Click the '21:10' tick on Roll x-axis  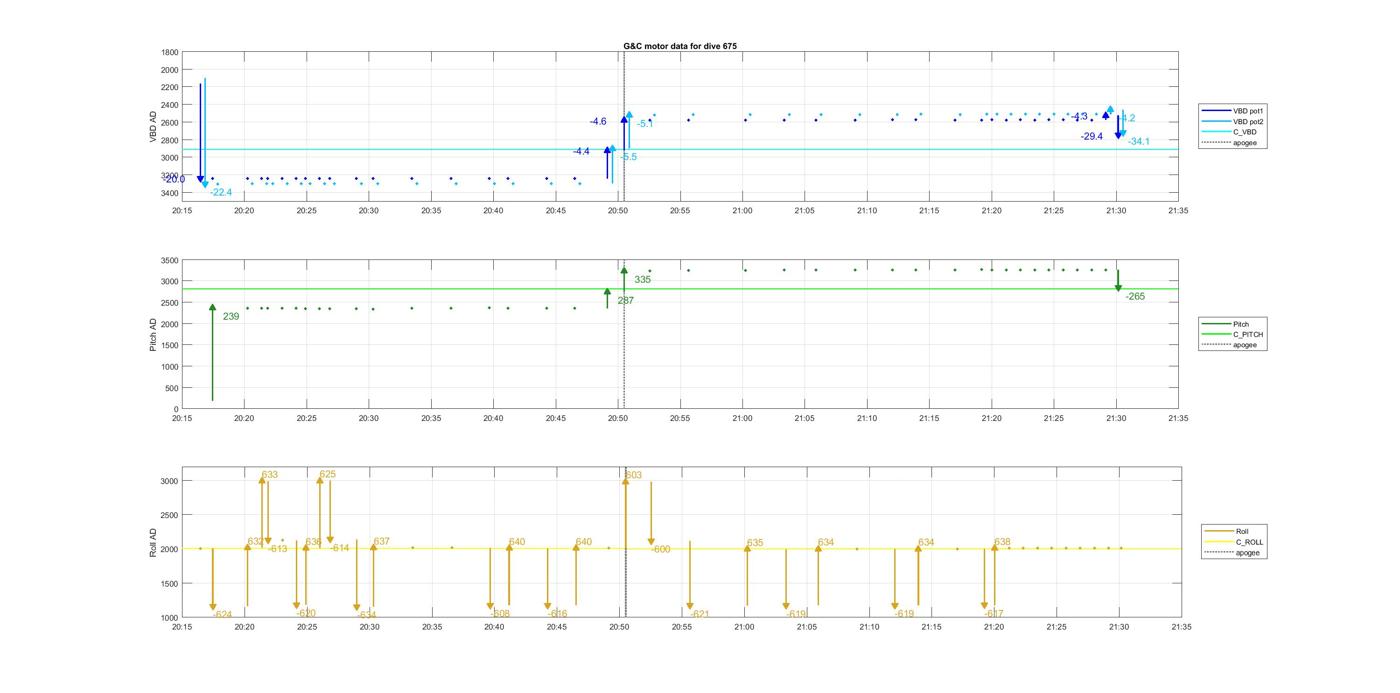[869, 627]
